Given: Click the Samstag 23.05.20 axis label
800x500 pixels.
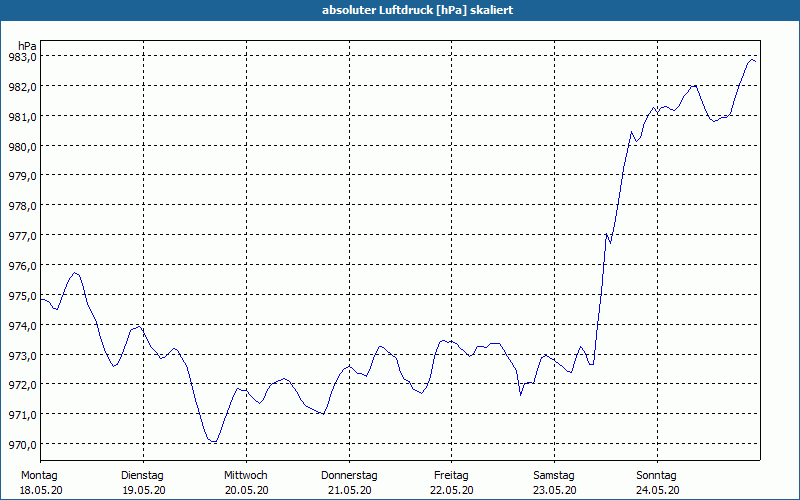Looking at the screenshot, I should [554, 483].
